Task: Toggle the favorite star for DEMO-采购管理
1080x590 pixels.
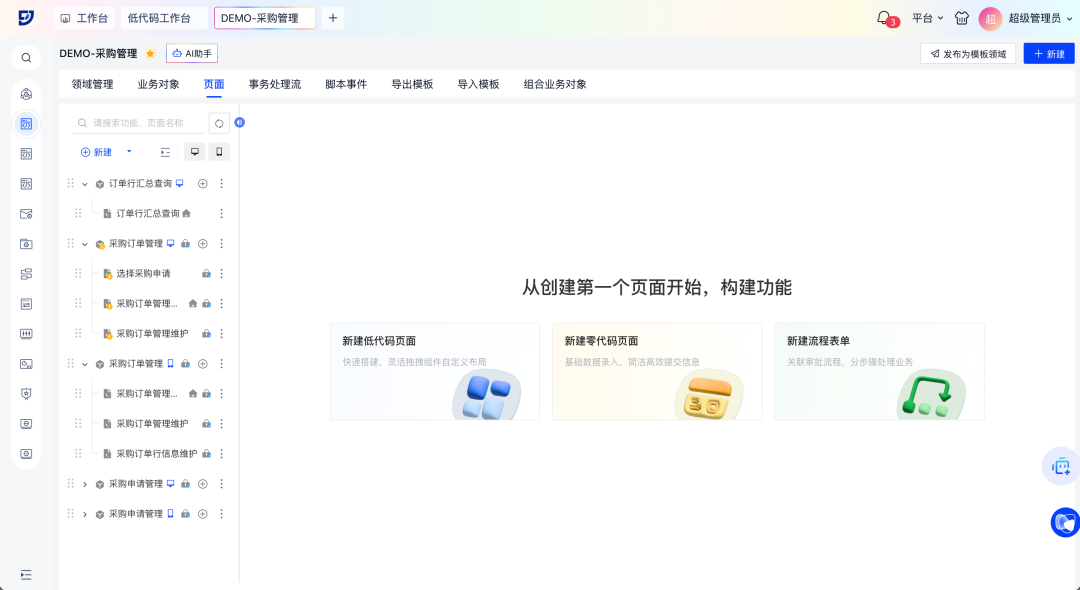Action: (150, 54)
